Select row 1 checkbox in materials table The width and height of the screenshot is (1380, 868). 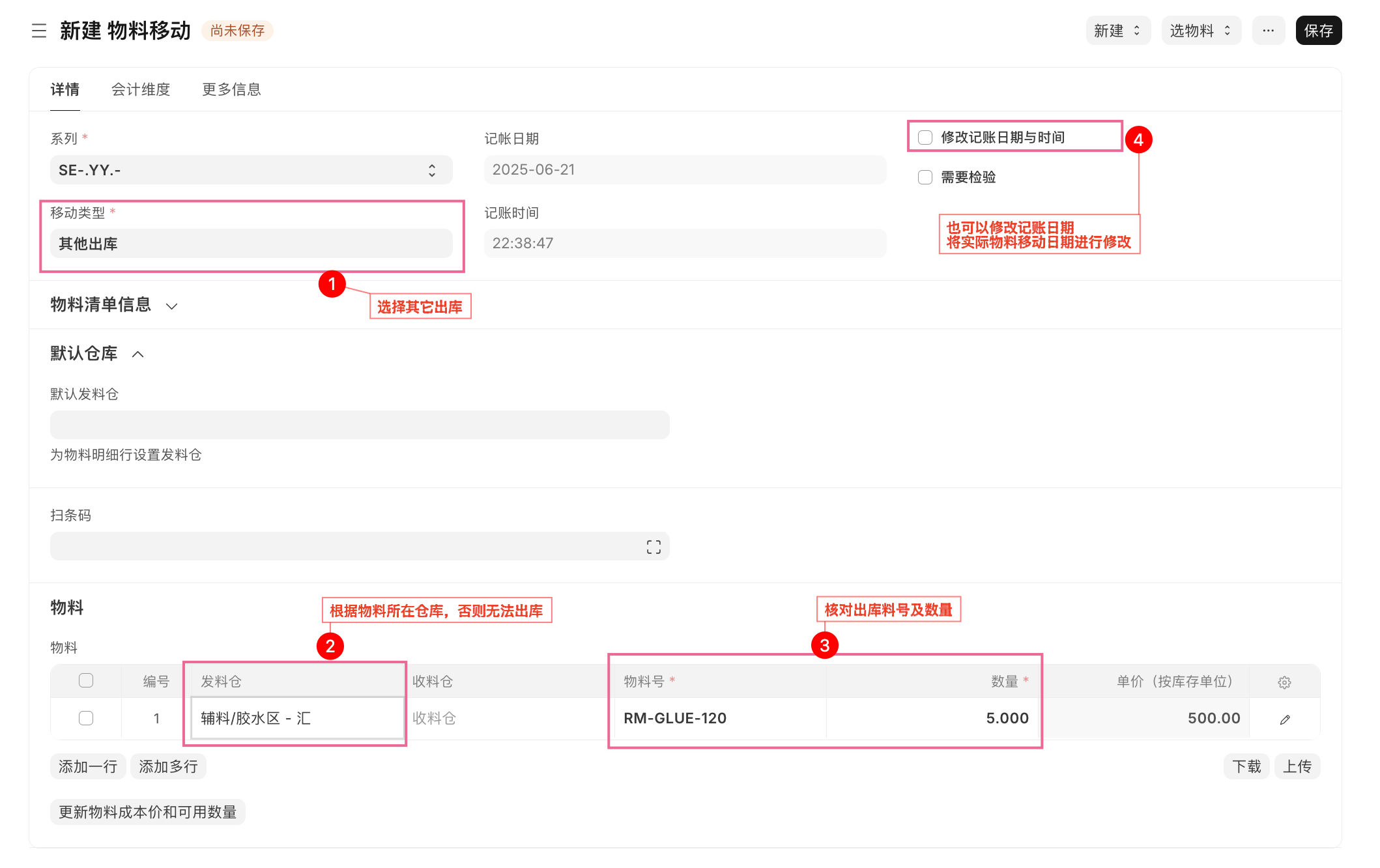click(x=86, y=718)
